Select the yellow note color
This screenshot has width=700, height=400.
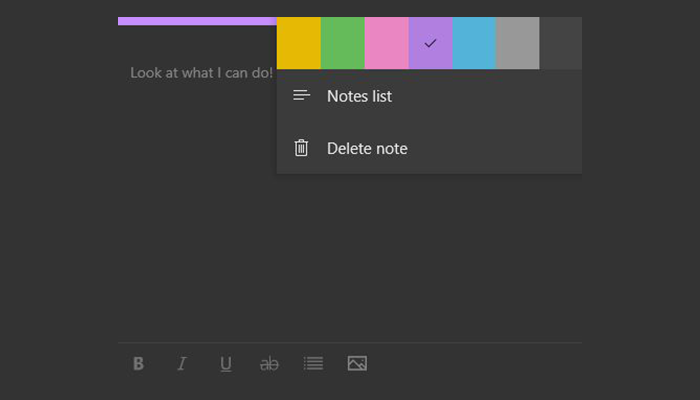[299, 43]
